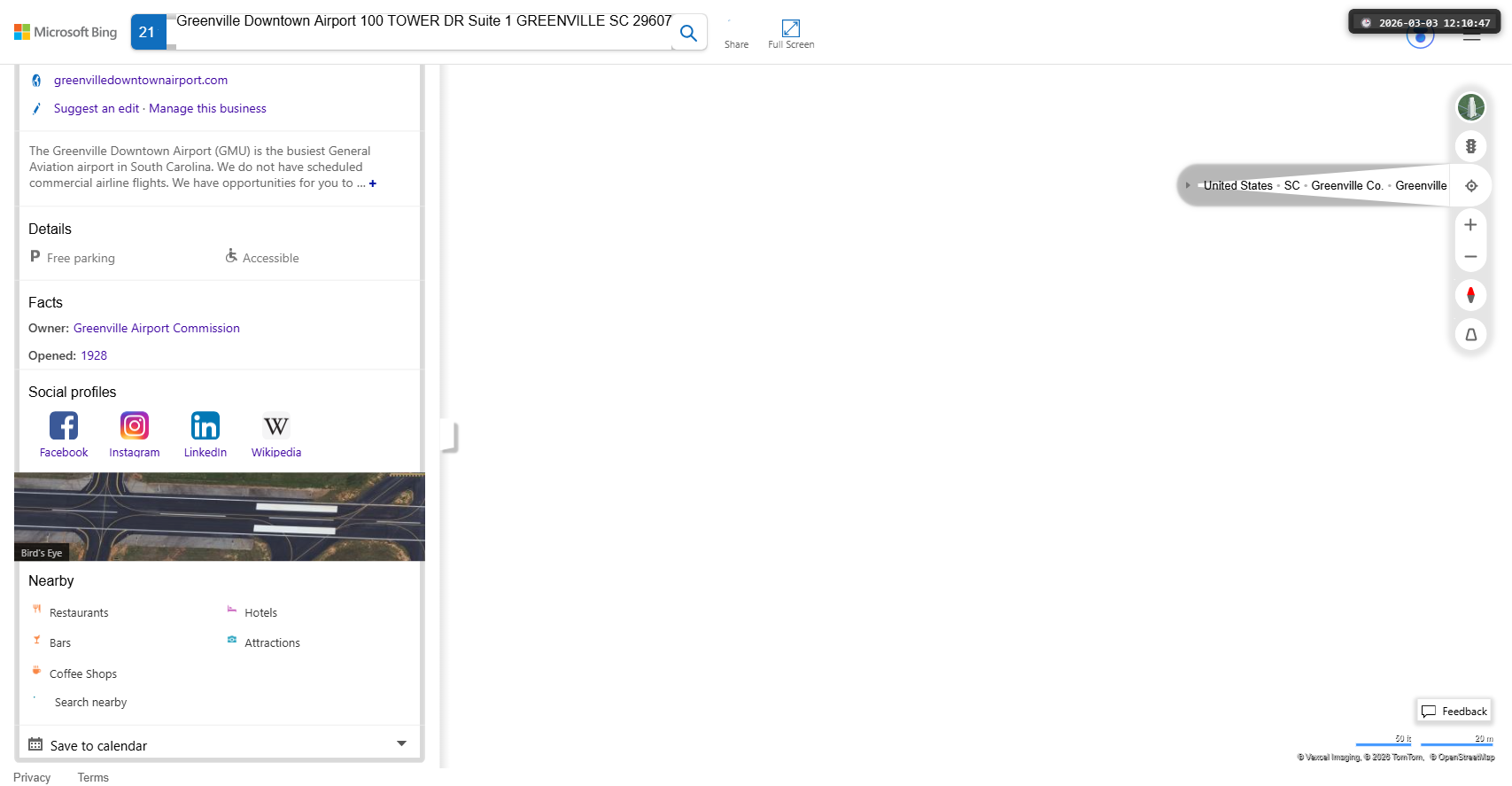Click the calendar icon beside Save to calendar
This screenshot has width=1512, height=786.
[35, 744]
